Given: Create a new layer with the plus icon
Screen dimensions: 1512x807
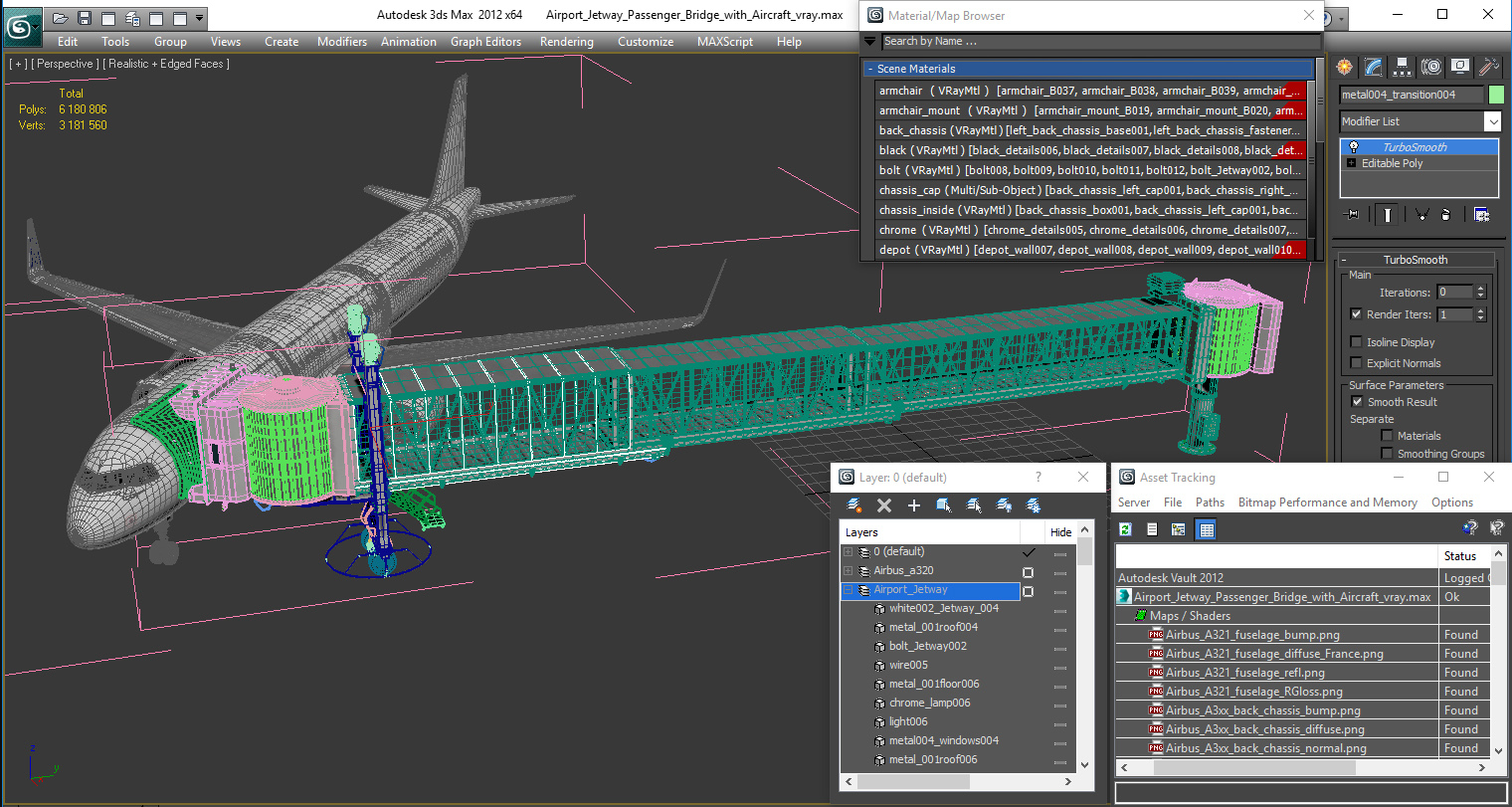Looking at the screenshot, I should click(x=913, y=504).
